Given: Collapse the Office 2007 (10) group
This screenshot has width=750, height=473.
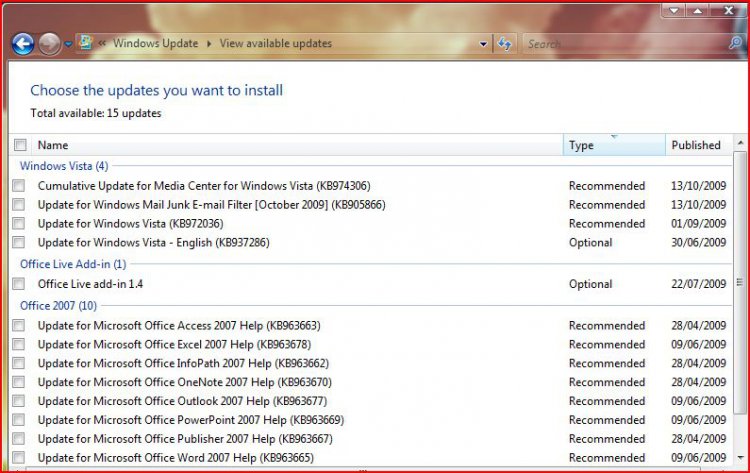Looking at the screenshot, I should pyautogui.click(x=58, y=306).
